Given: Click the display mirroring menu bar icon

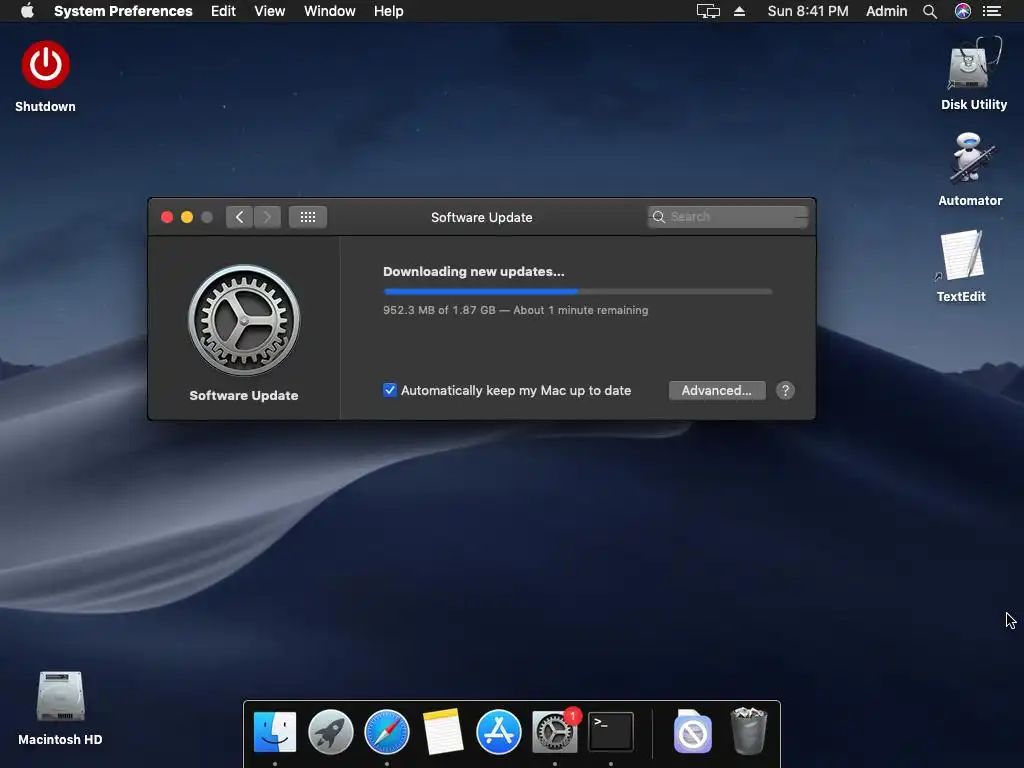Looking at the screenshot, I should point(708,11).
